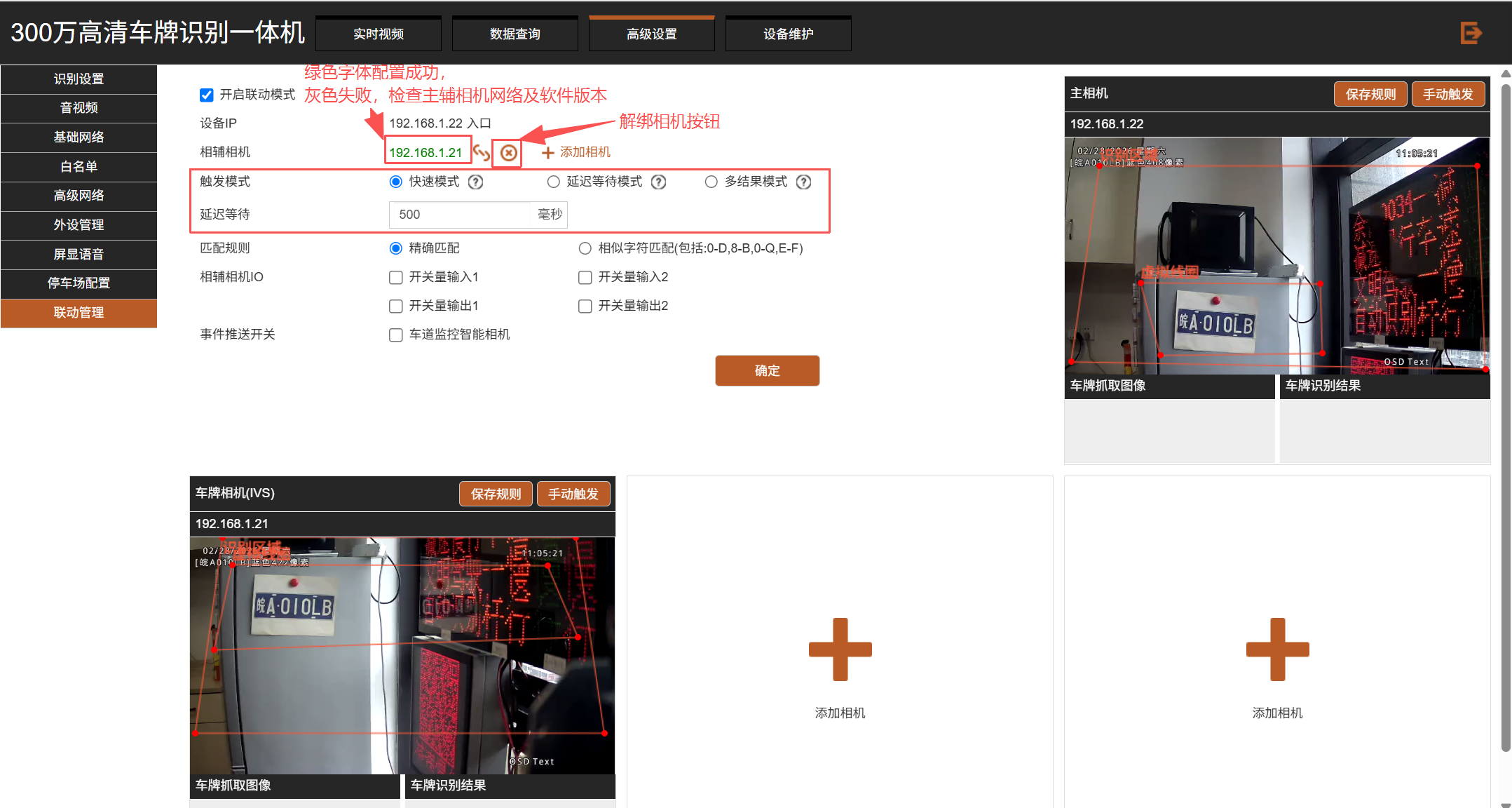Click the large plus in right camera slot
Image resolution: width=1512 pixels, height=808 pixels.
pos(1277,649)
